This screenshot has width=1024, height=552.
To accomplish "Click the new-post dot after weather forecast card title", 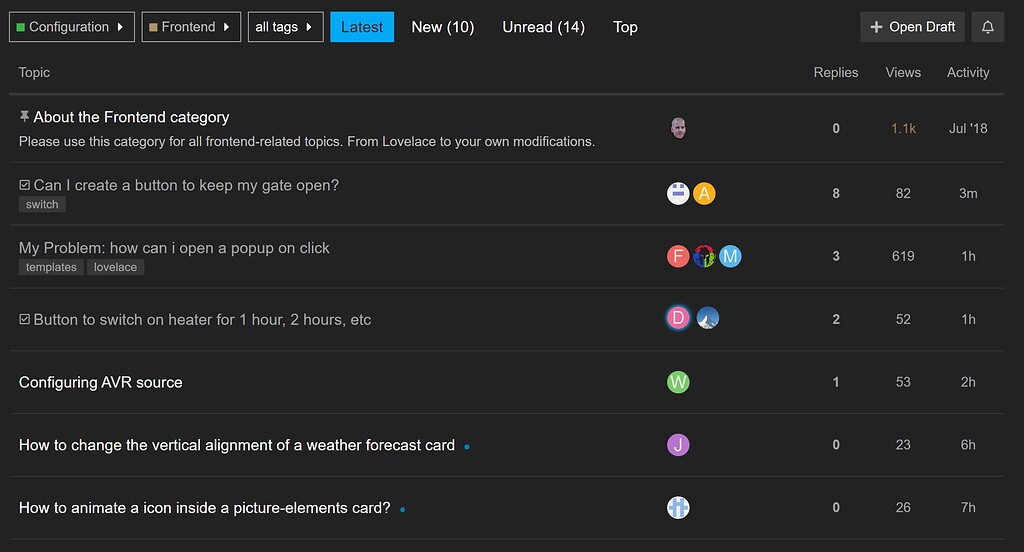I will tap(467, 447).
